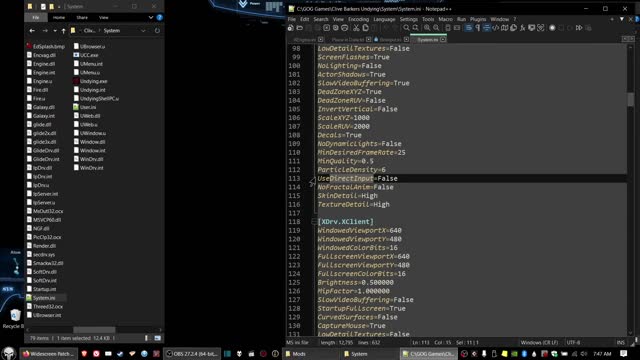
Task: Toggle Show All Characters pilcrow icon
Action: [478, 28]
